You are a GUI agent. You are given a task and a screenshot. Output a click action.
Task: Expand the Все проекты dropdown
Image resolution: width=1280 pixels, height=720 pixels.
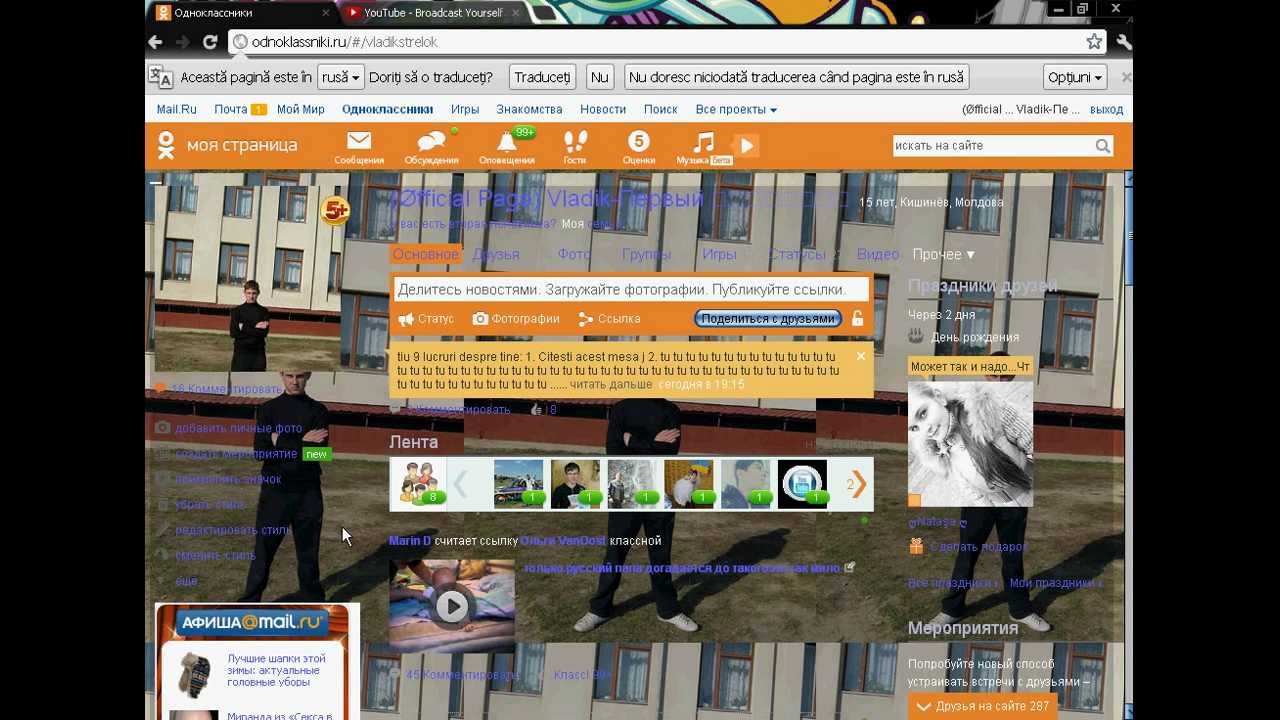736,109
